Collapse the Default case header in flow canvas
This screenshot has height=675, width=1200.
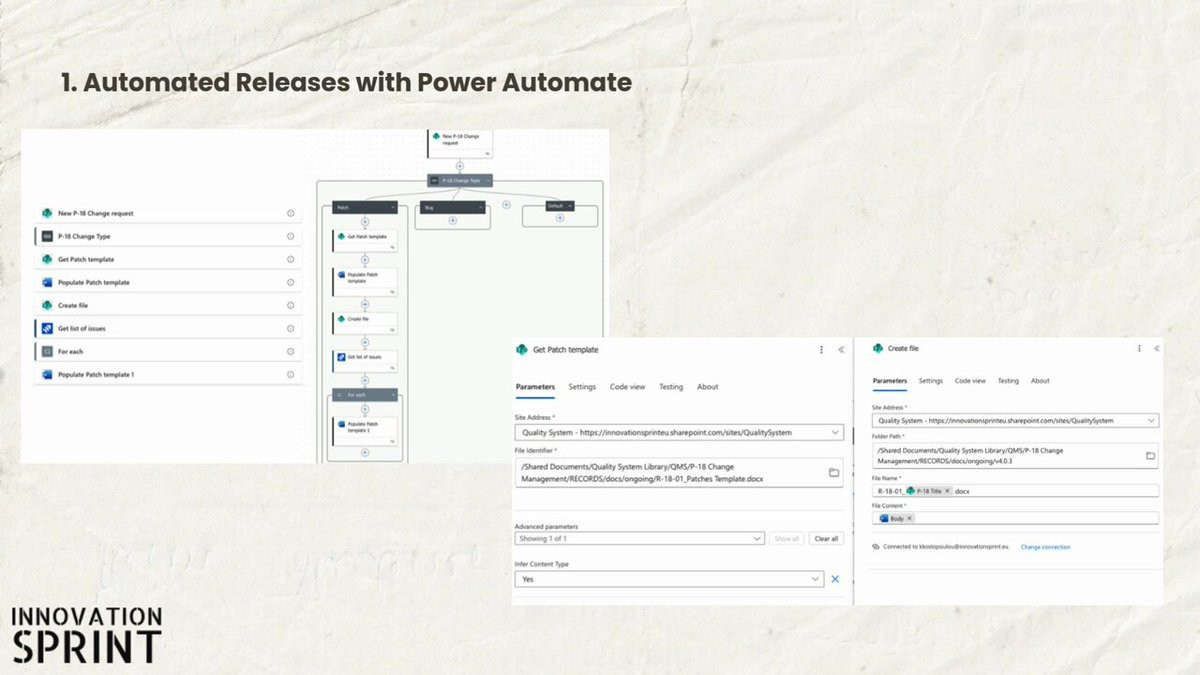(570, 205)
